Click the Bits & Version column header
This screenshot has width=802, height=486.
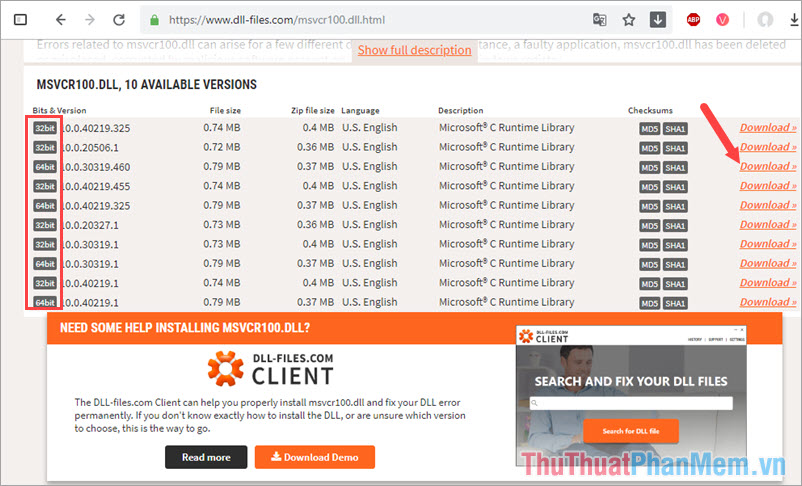[59, 111]
